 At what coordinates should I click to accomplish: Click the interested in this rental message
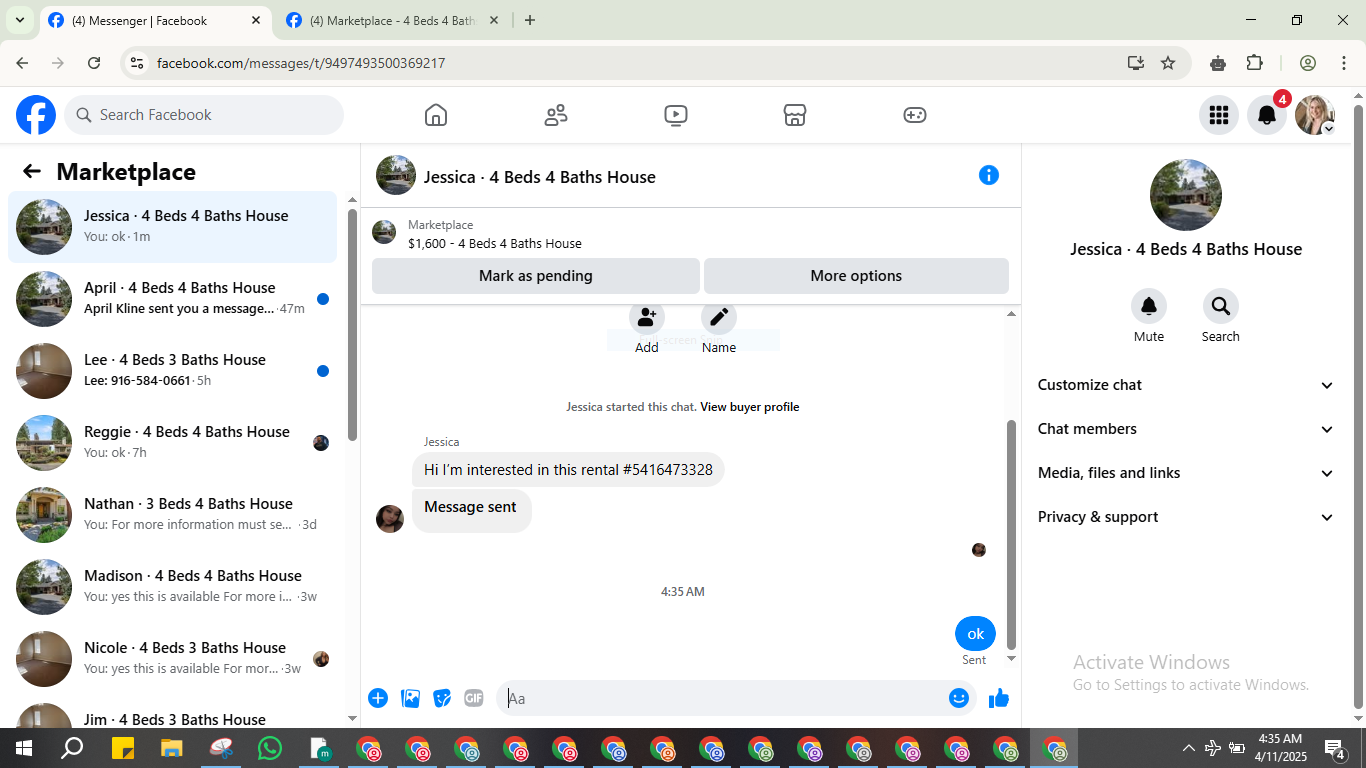pyautogui.click(x=568, y=470)
